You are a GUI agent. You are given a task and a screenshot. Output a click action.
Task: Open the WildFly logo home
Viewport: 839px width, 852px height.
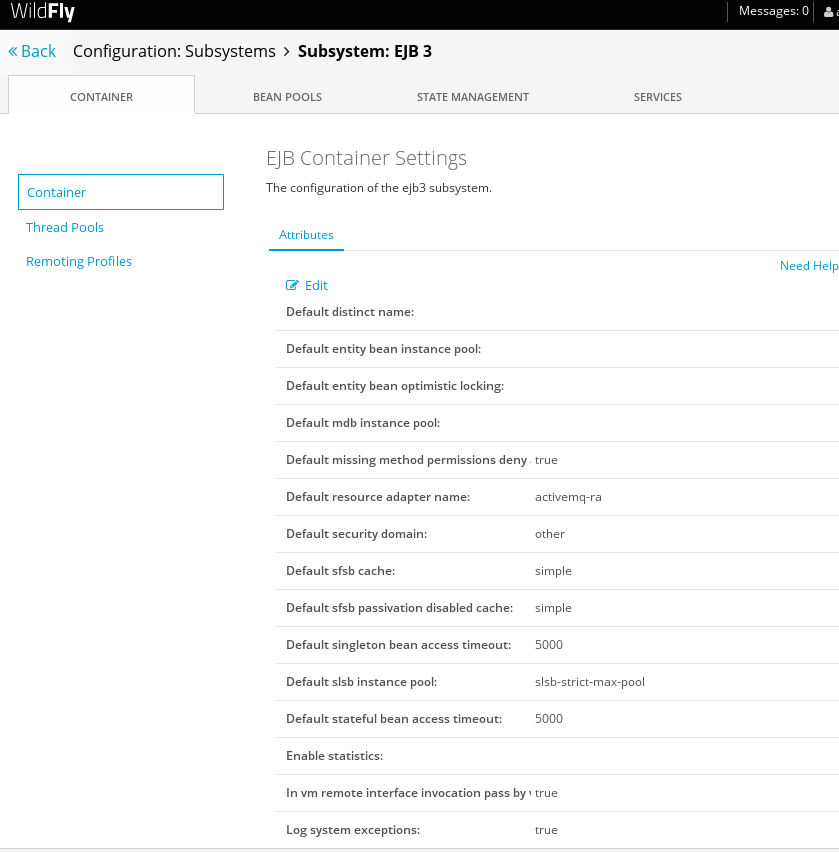[42, 11]
